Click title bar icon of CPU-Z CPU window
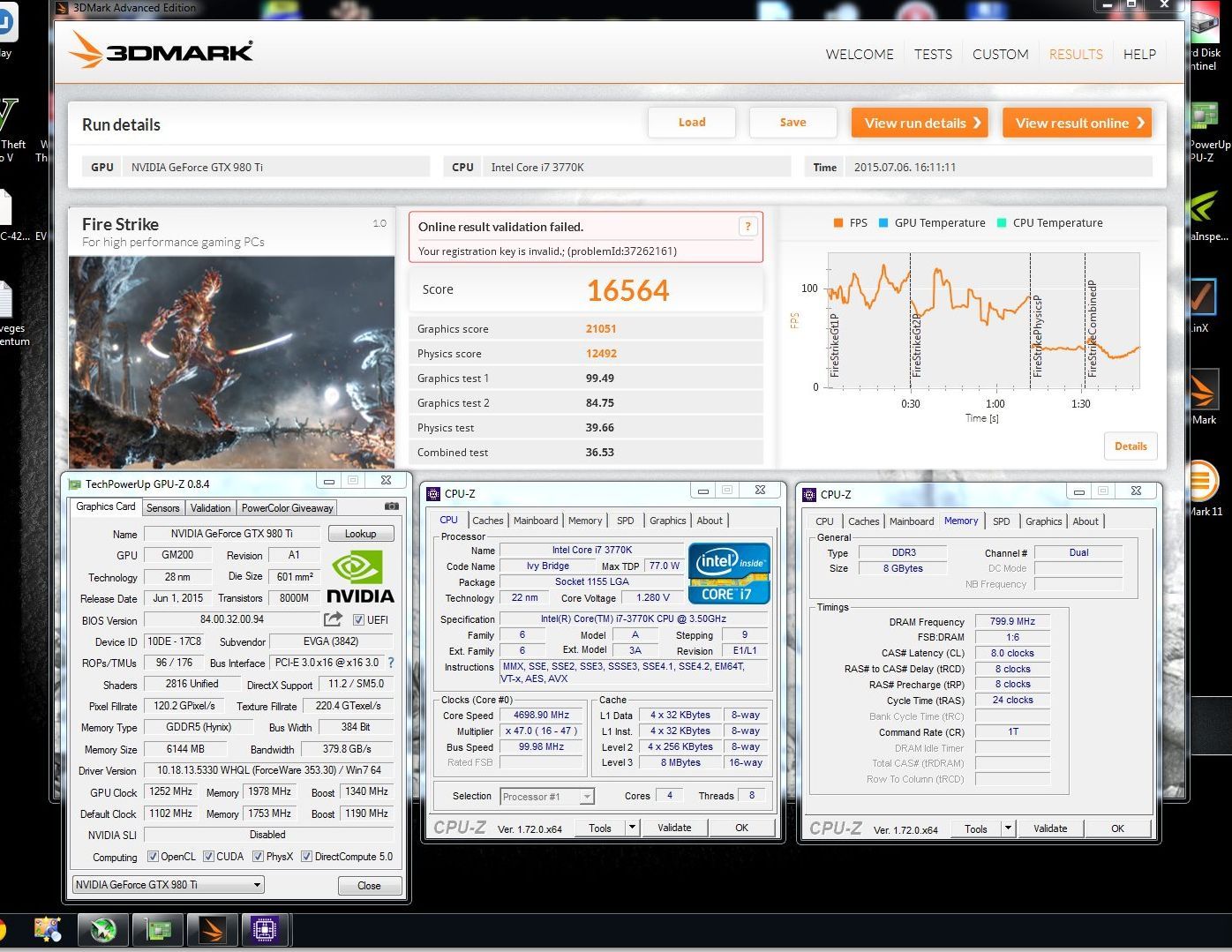1232x952 pixels. click(x=433, y=494)
